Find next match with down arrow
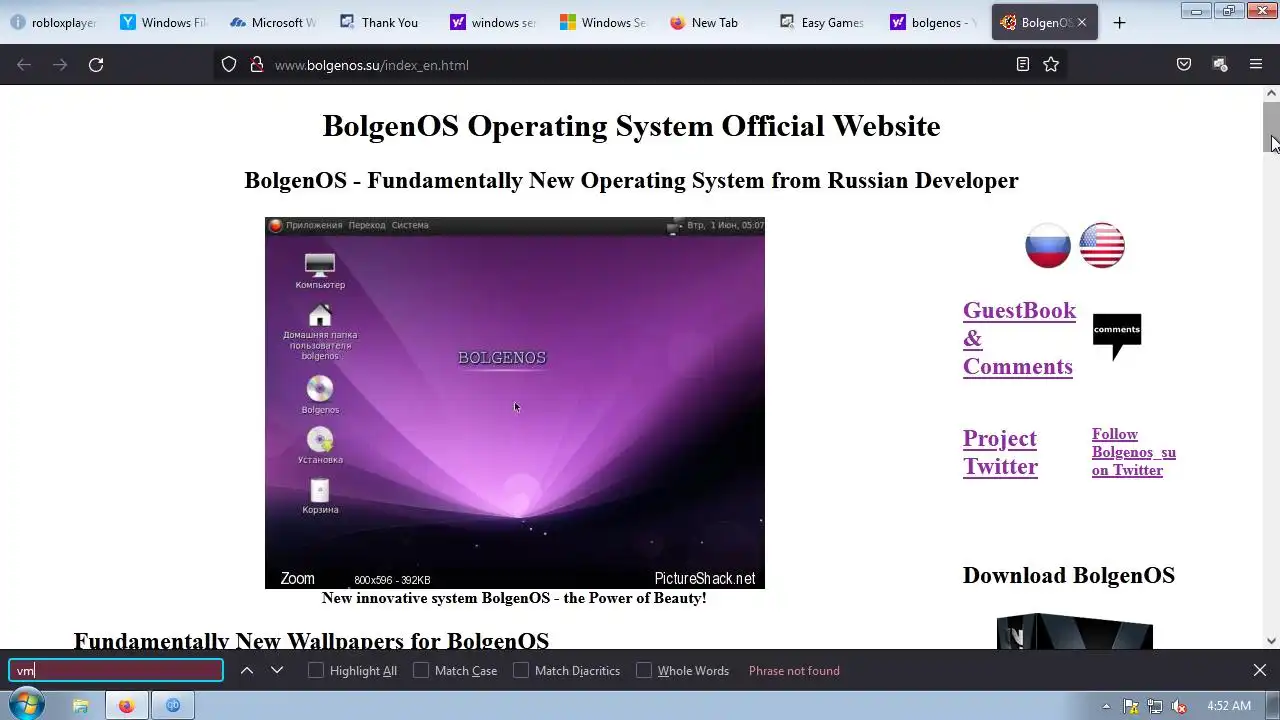This screenshot has height=720, width=1280. point(277,670)
